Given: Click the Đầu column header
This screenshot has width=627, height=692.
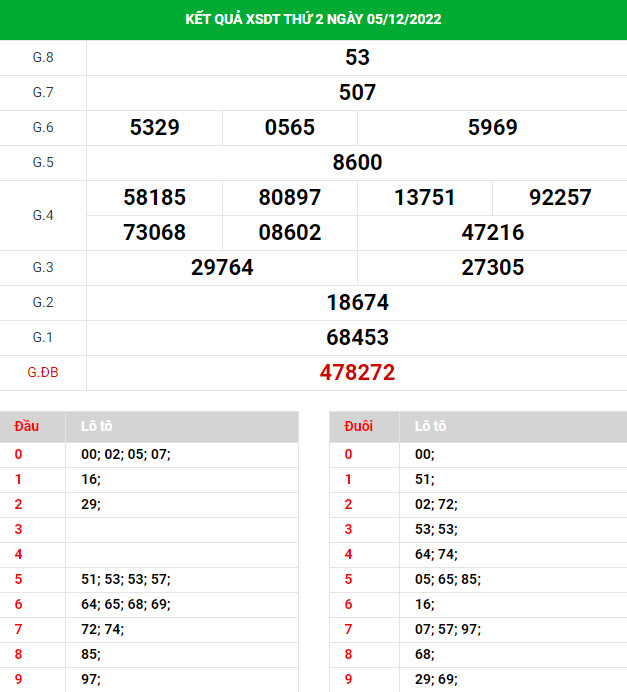Looking at the screenshot, I should pos(26,426).
